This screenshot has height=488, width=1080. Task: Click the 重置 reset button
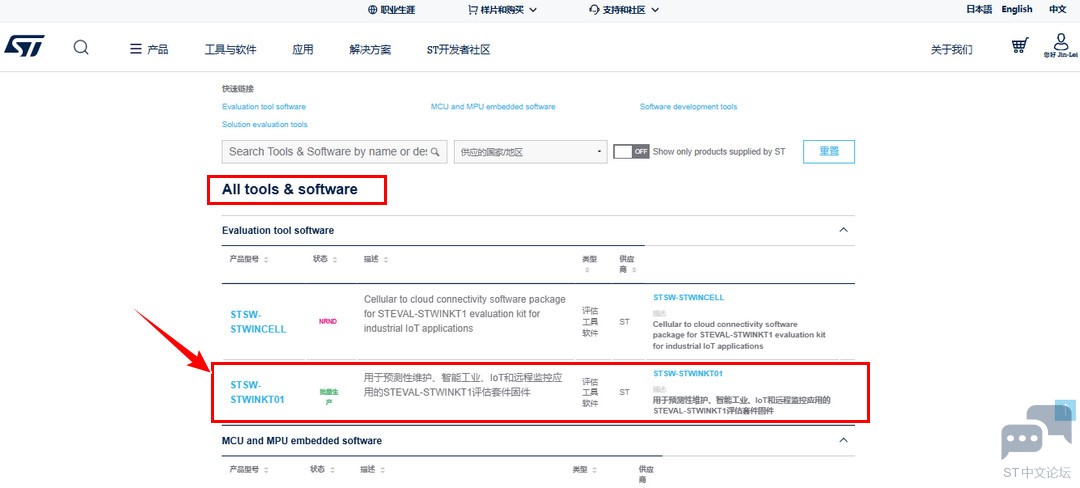point(829,152)
